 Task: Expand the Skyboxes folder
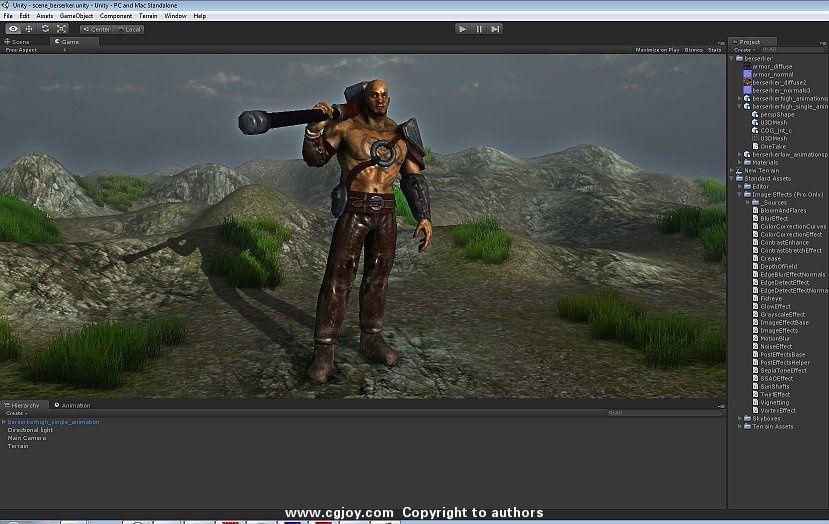(x=740, y=418)
